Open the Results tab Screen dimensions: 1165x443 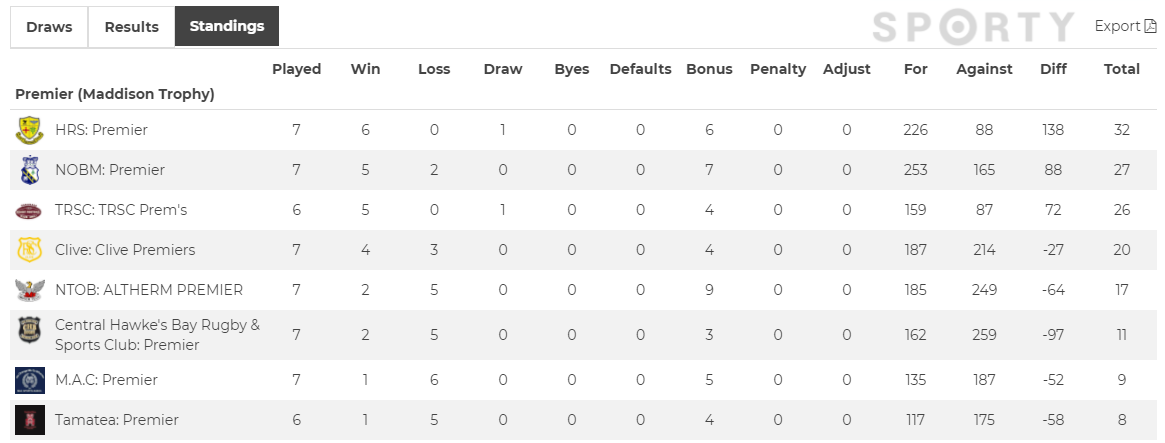pos(131,27)
